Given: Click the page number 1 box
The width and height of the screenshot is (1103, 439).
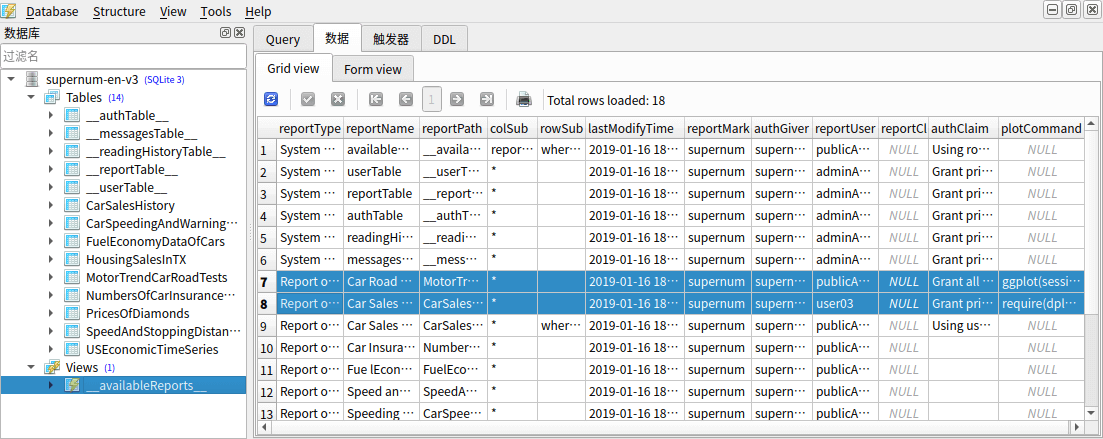Looking at the screenshot, I should tap(431, 99).
